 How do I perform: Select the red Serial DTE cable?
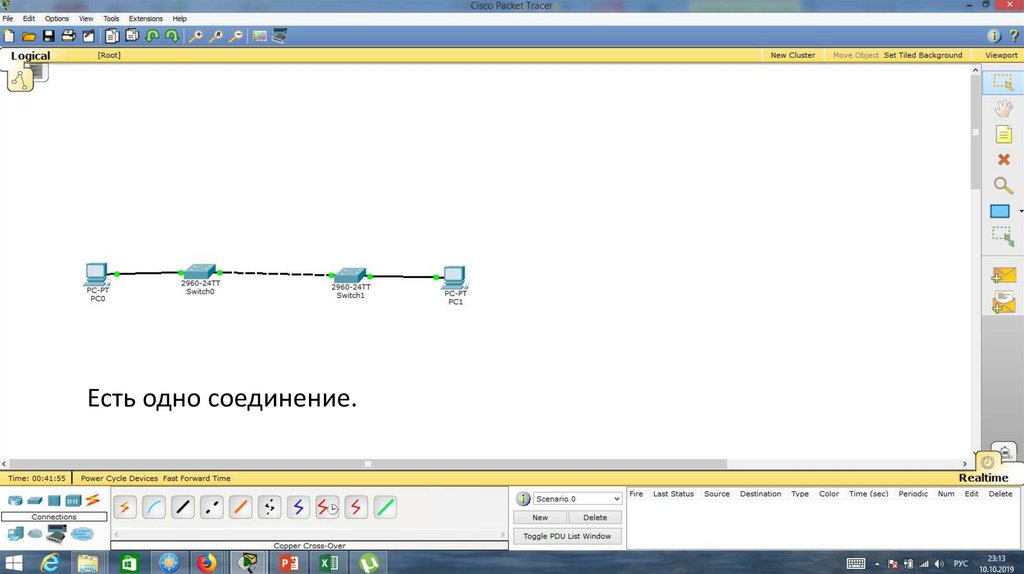click(x=356, y=507)
